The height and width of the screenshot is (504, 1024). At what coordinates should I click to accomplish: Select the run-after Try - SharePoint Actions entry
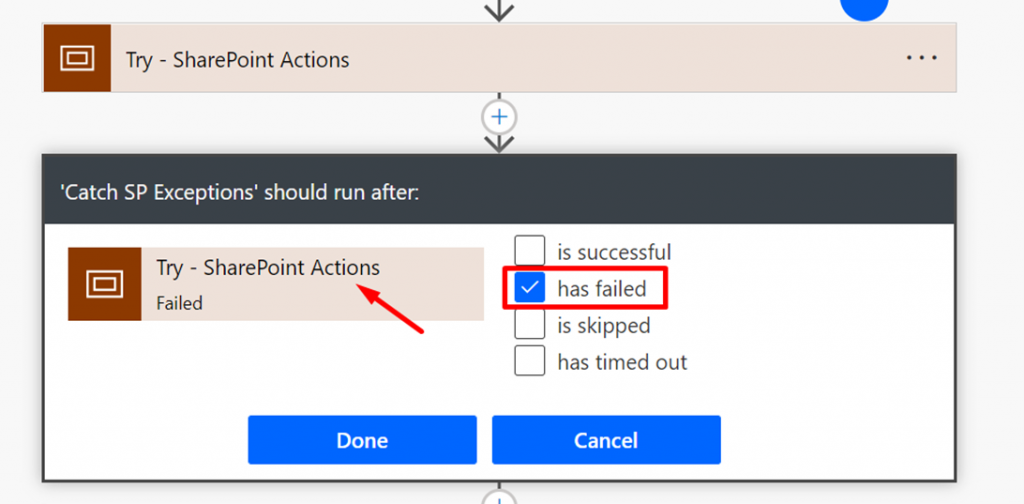267,268
